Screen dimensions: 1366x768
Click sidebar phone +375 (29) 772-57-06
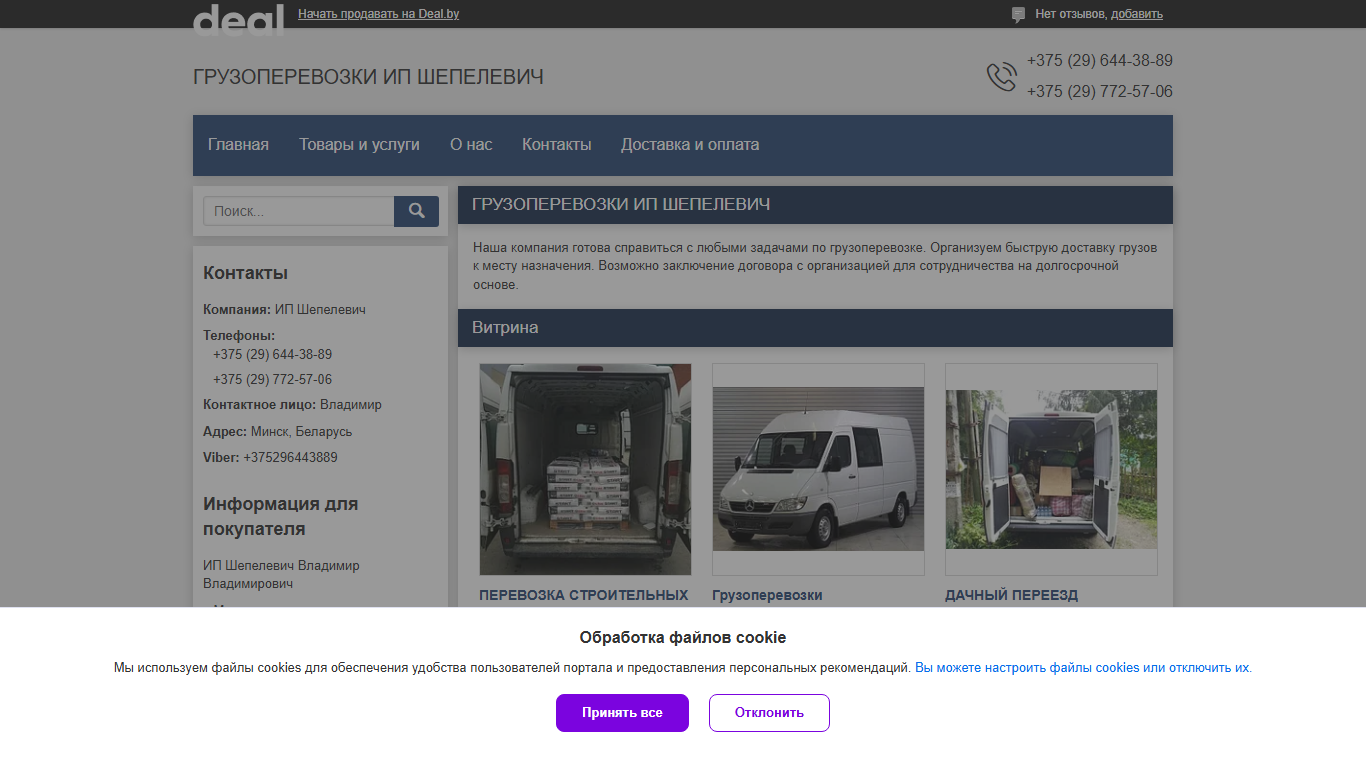(x=272, y=379)
